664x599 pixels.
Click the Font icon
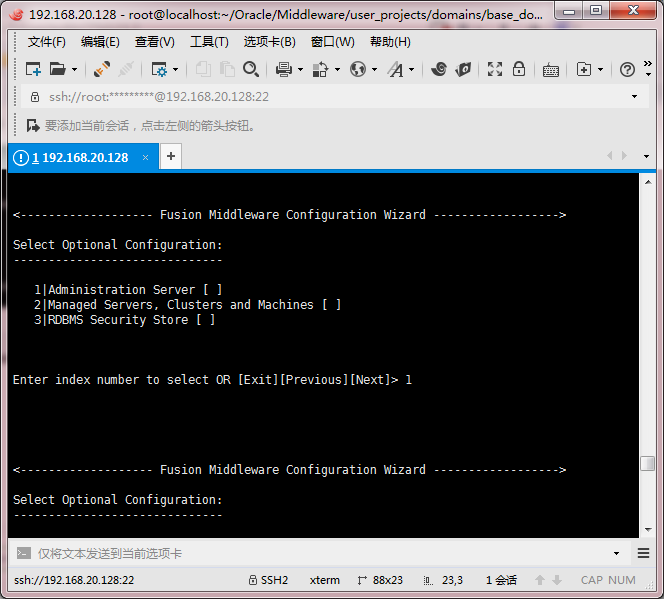coord(396,69)
